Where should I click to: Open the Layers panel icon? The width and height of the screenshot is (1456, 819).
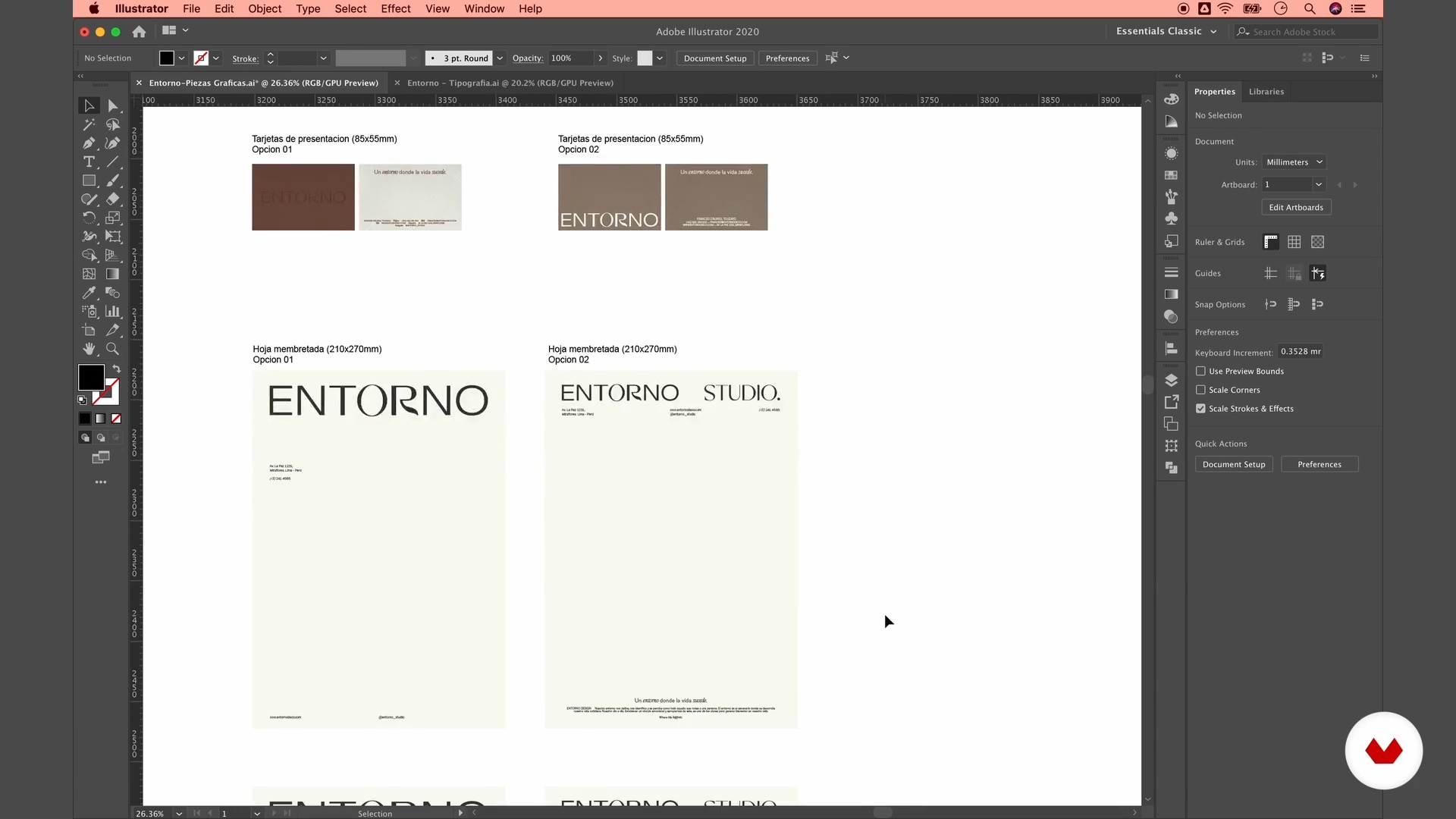click(1171, 380)
